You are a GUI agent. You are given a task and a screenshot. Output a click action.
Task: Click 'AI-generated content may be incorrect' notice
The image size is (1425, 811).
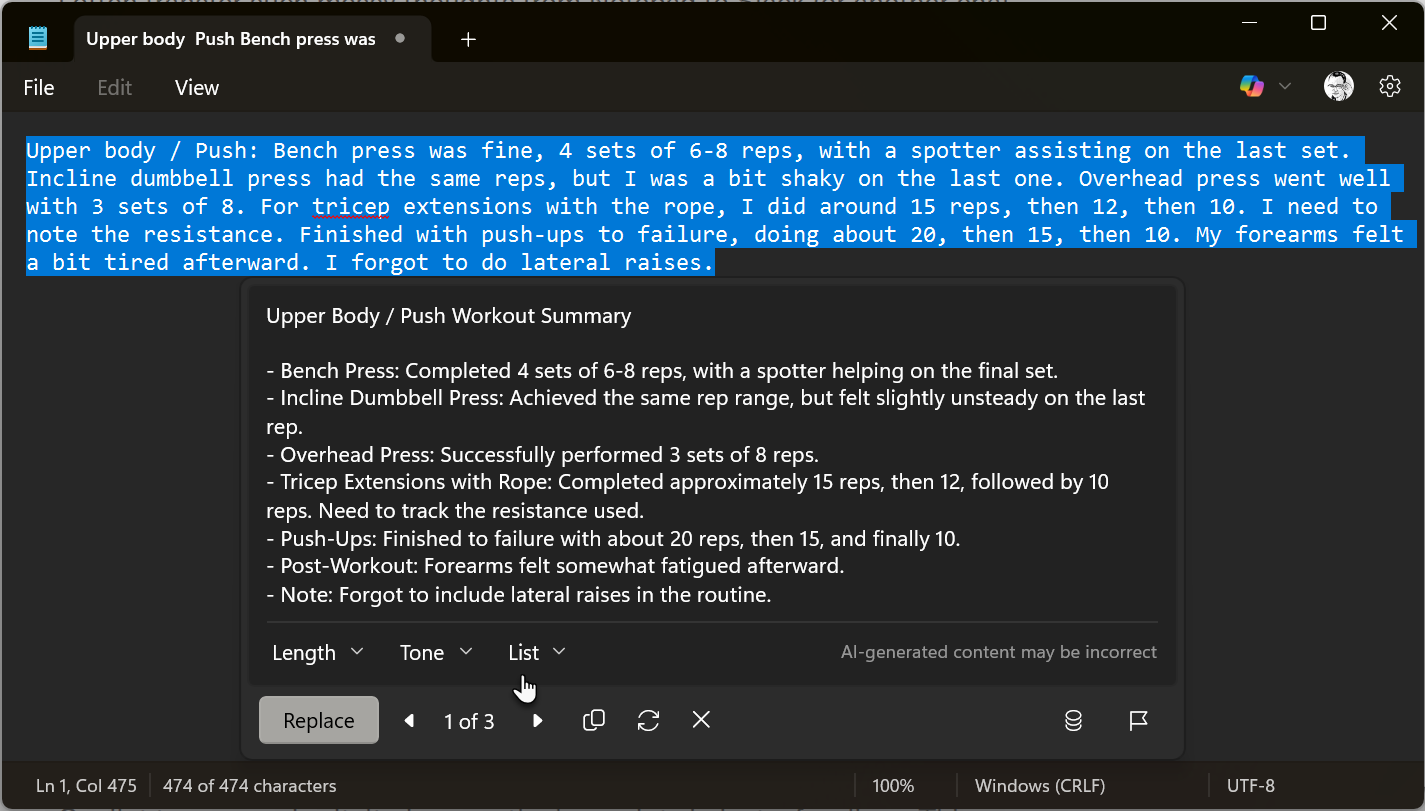pos(999,652)
